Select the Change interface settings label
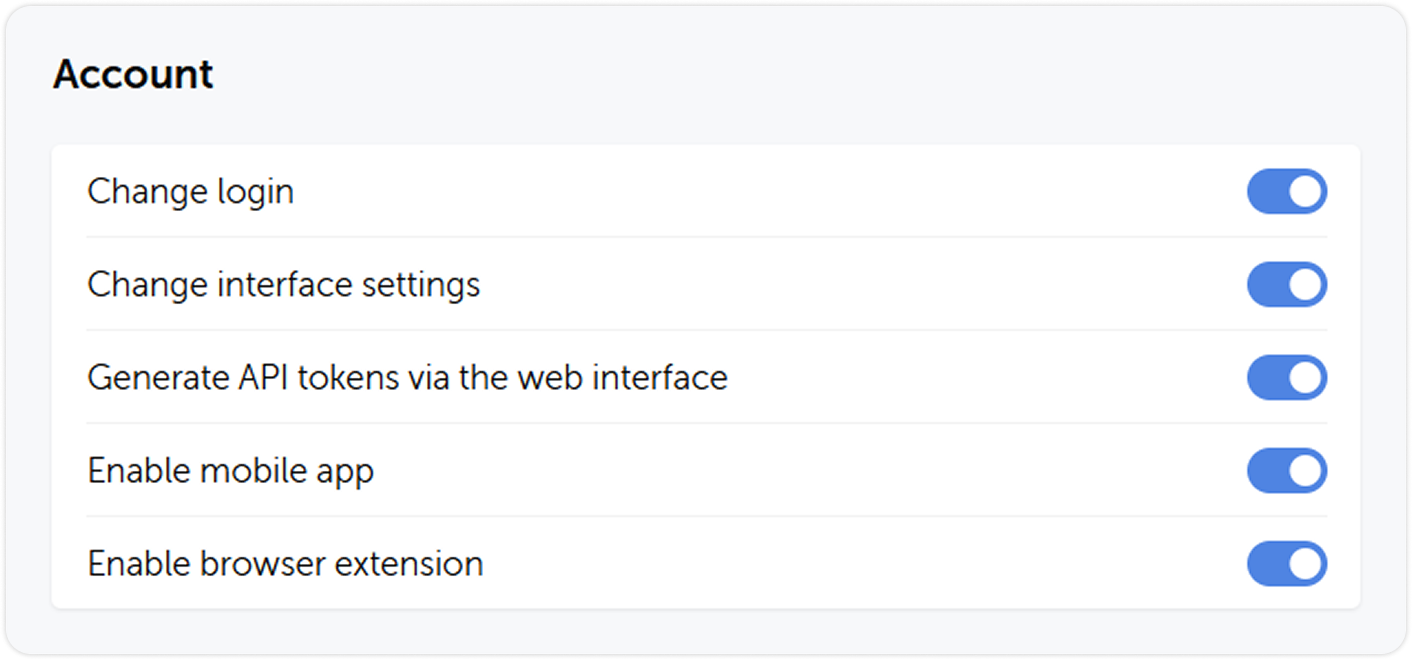The image size is (1412, 660). click(x=284, y=284)
